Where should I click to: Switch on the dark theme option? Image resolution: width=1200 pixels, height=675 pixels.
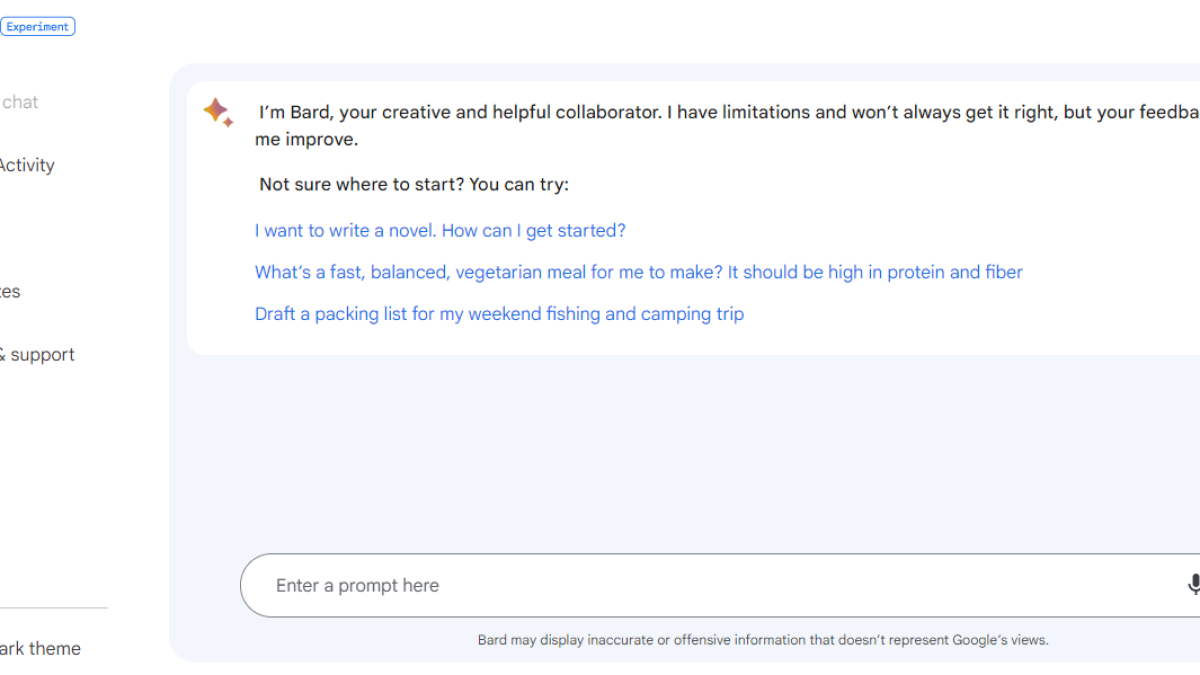[40, 648]
